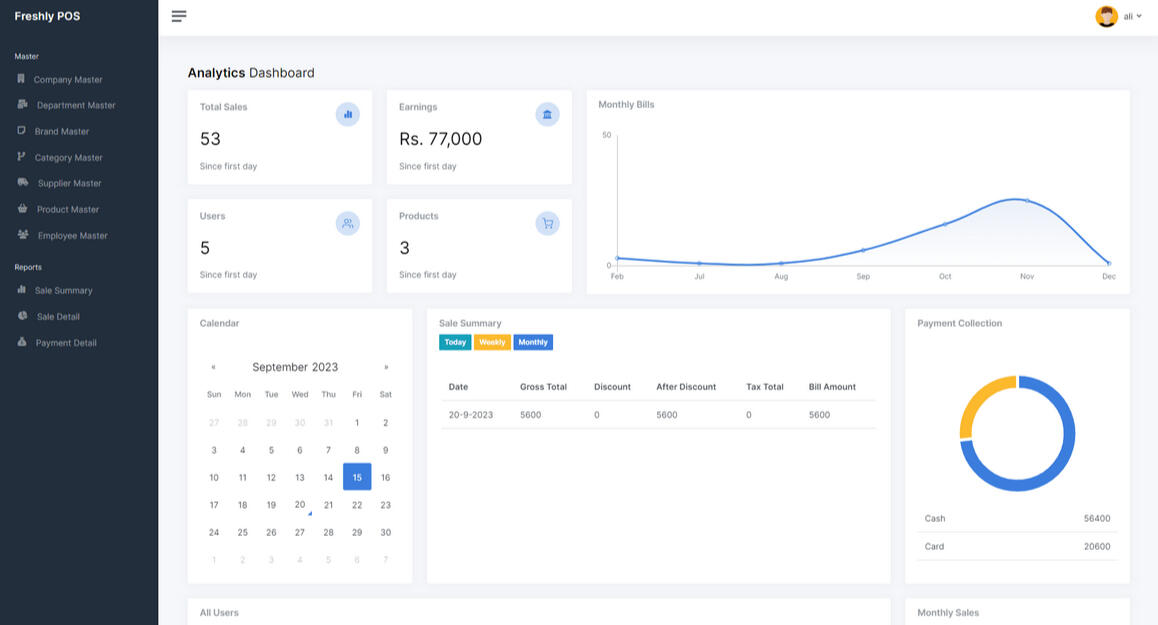
Task: Open the Sale Summary report link
Action: [x=62, y=290]
